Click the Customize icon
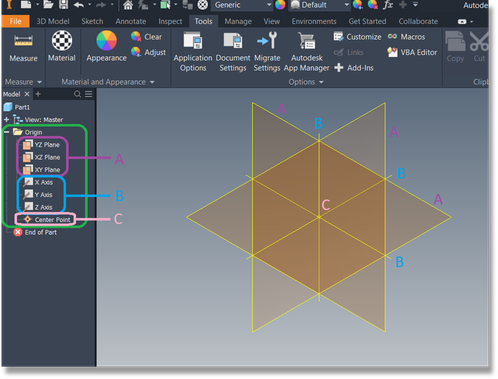The width and height of the screenshot is (498, 379). (338, 36)
